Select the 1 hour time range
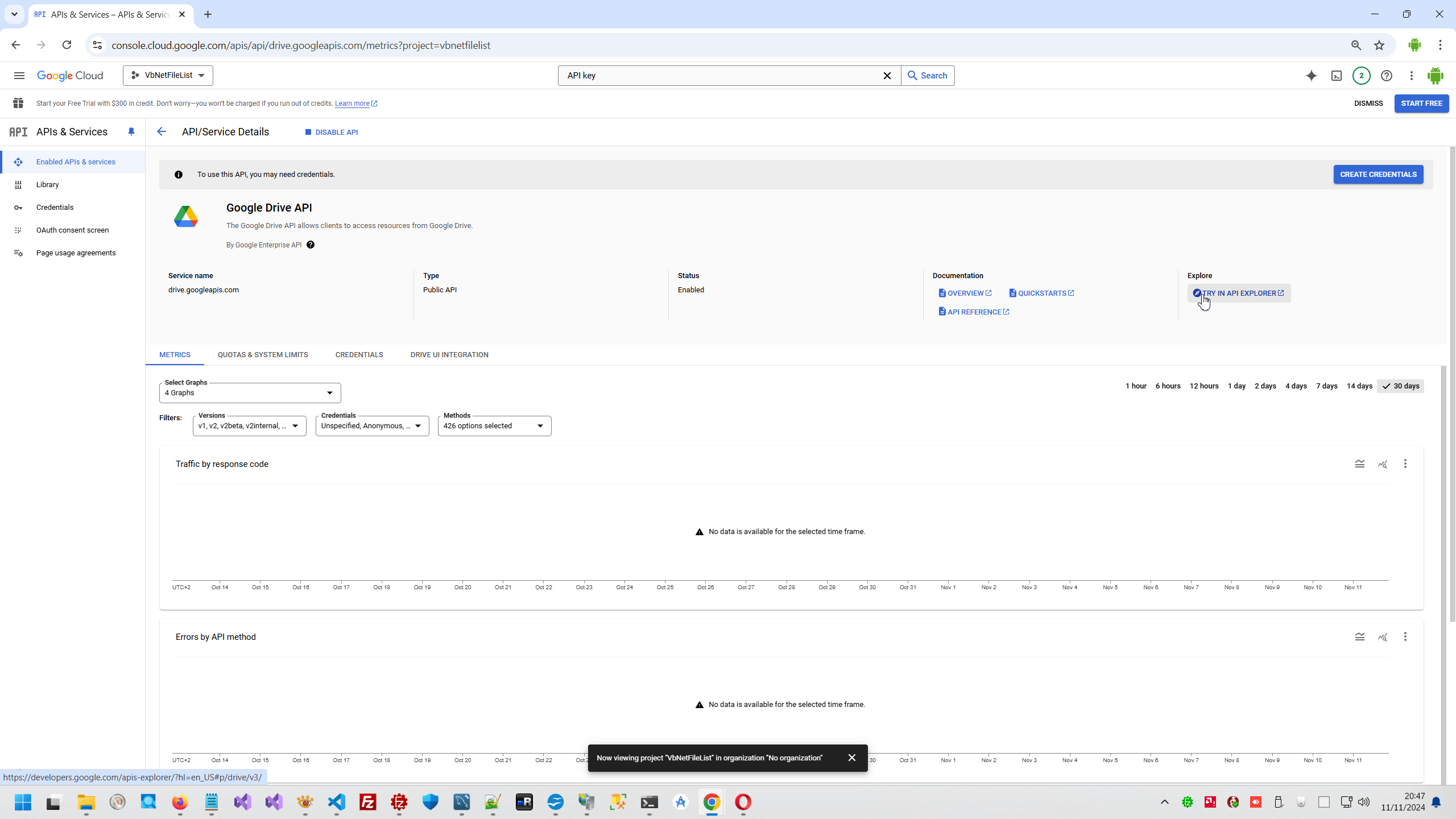This screenshot has height=819, width=1456. 1135,386
